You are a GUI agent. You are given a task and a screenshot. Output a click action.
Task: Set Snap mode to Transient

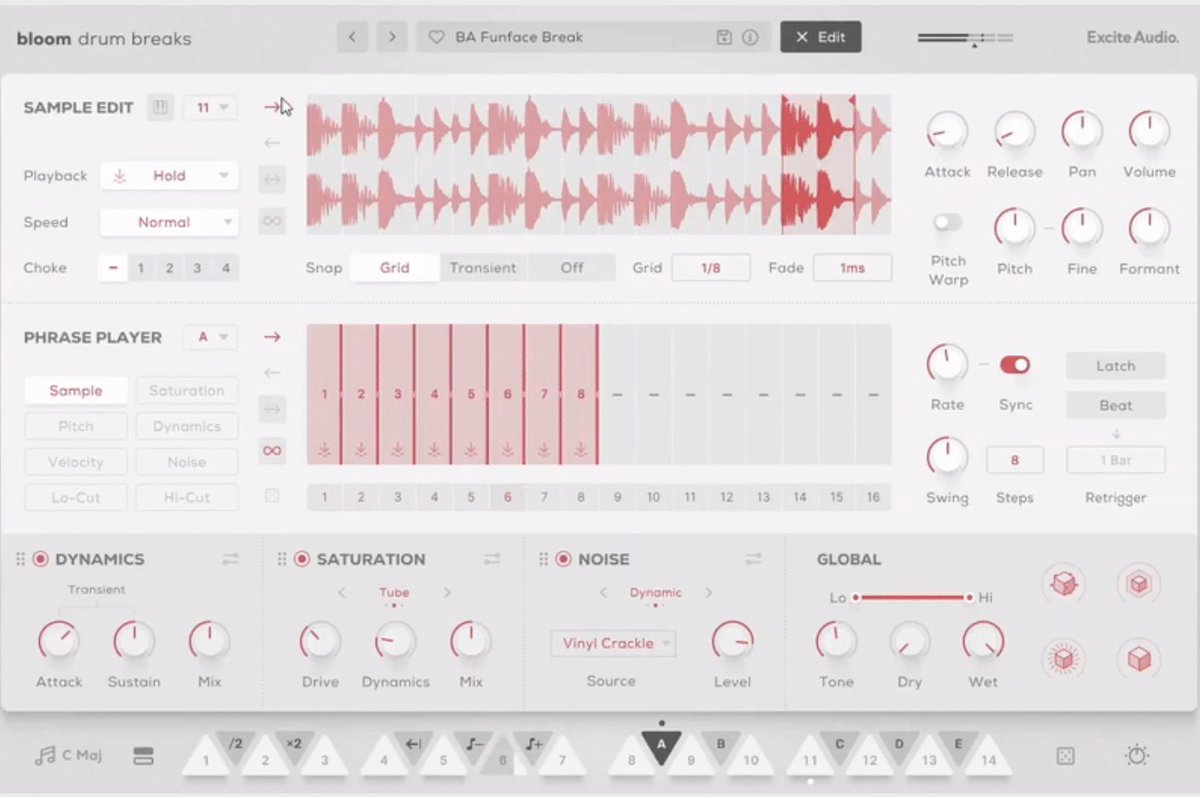[483, 268]
